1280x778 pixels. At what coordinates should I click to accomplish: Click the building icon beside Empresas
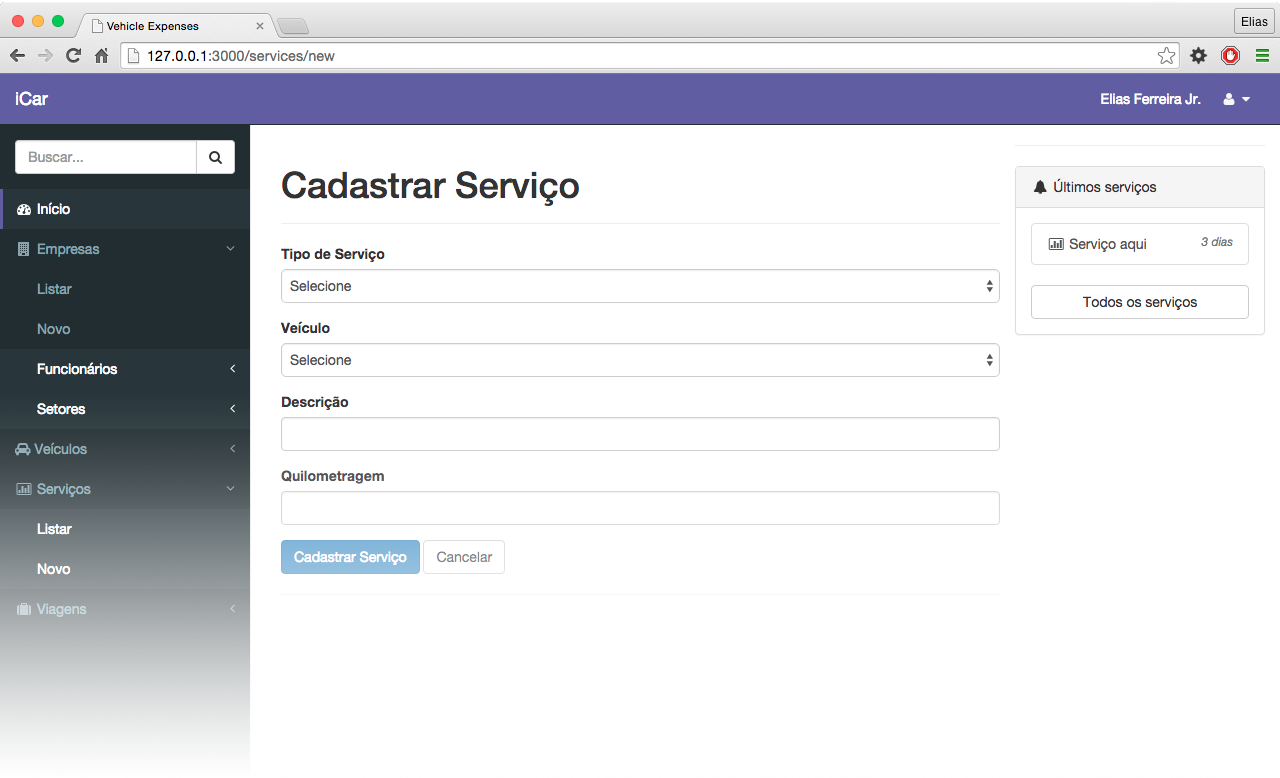(x=24, y=249)
